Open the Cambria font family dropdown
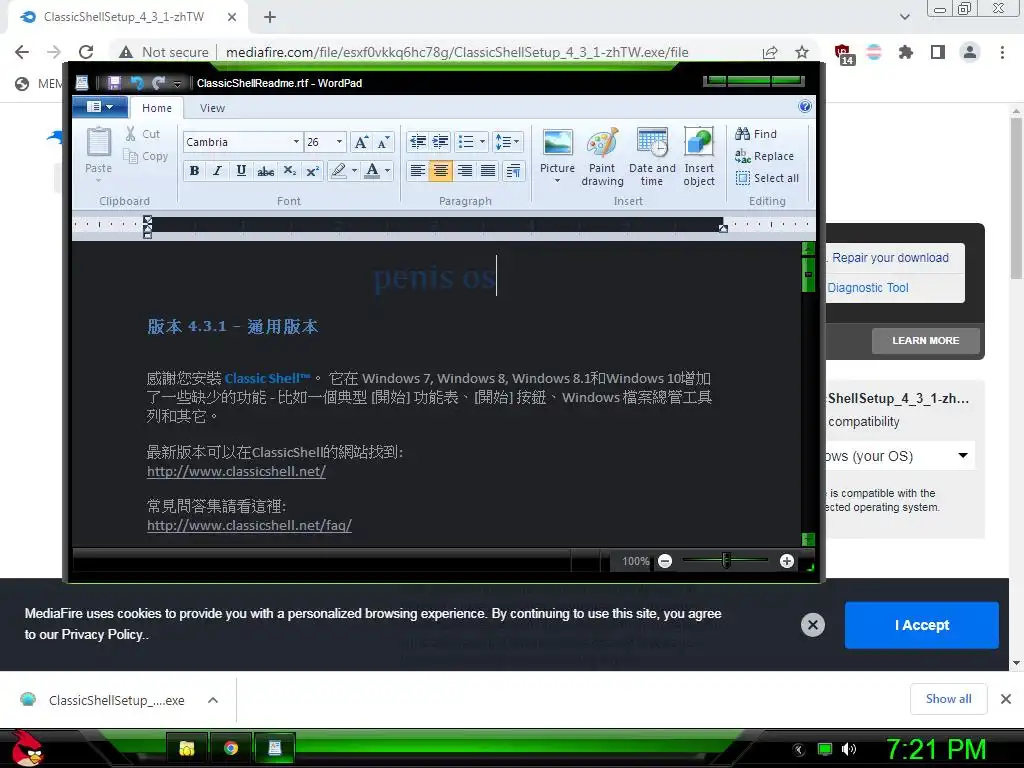This screenshot has height=768, width=1024. 296,142
